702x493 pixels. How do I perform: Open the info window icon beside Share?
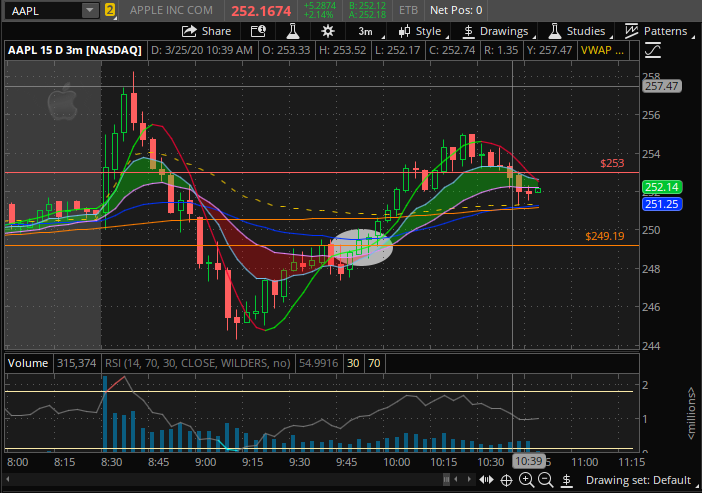tap(258, 31)
